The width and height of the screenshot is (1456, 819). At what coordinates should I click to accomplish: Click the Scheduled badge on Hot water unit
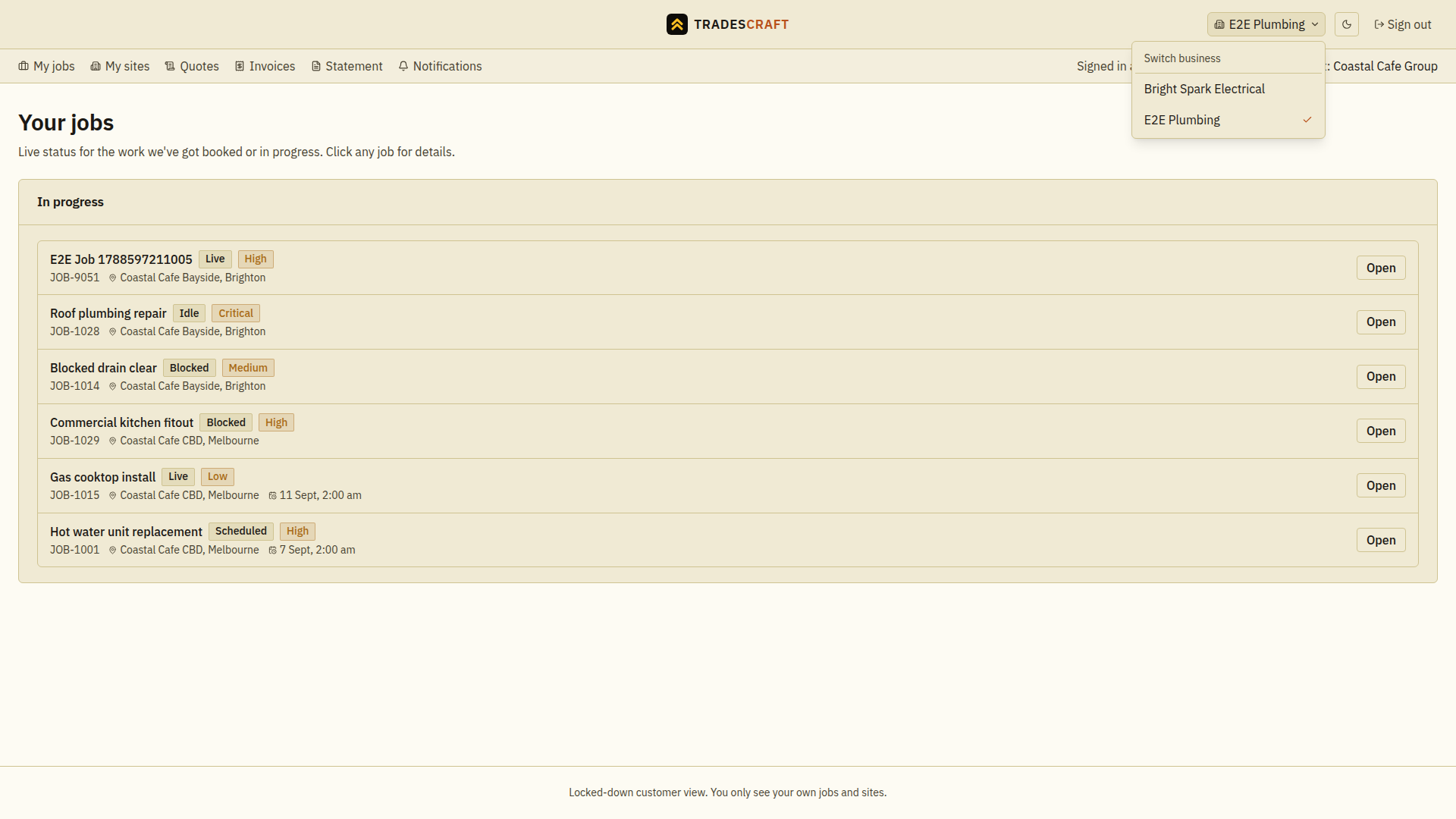coord(241,531)
